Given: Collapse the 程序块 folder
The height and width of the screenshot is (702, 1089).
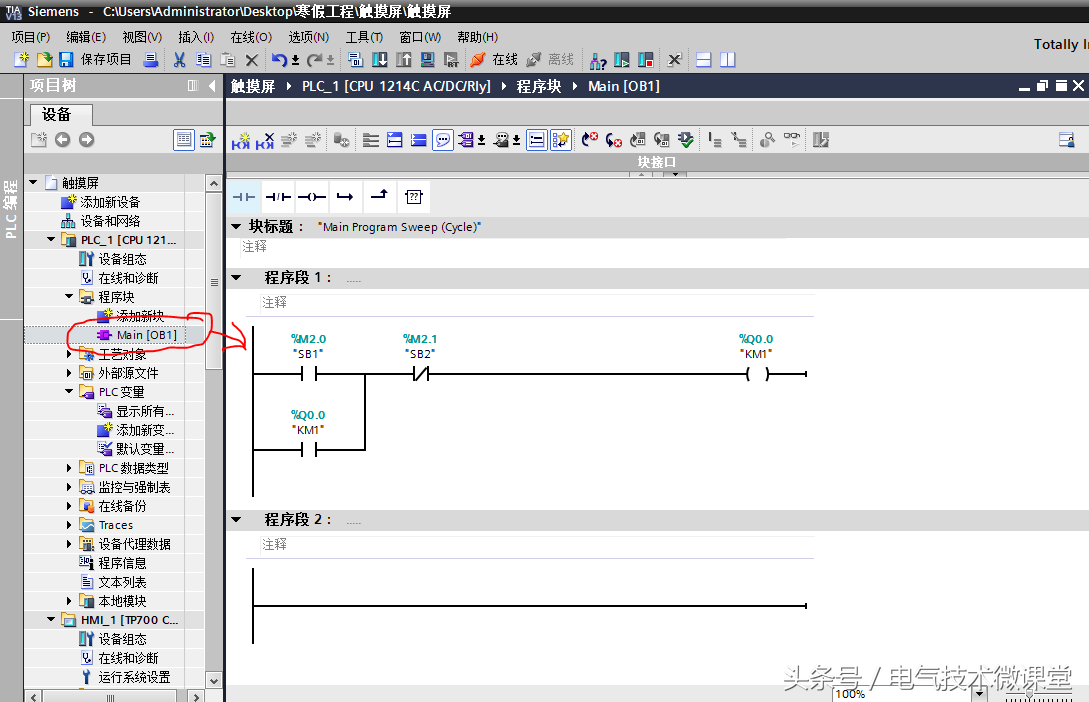Looking at the screenshot, I should (x=69, y=296).
